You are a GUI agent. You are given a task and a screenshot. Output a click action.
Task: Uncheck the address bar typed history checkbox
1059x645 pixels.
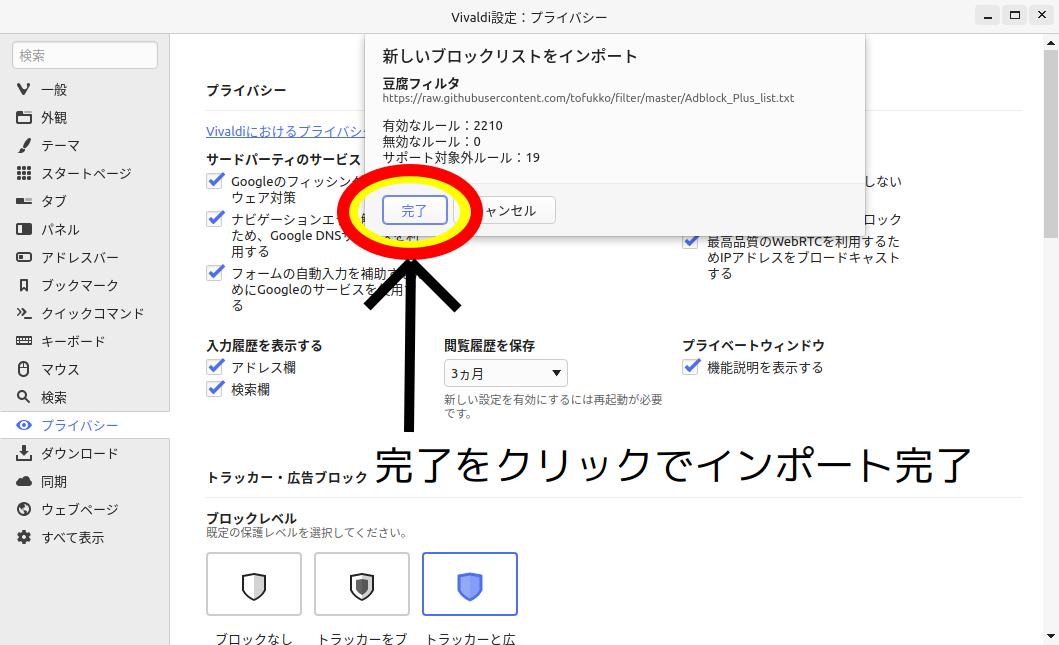215,367
